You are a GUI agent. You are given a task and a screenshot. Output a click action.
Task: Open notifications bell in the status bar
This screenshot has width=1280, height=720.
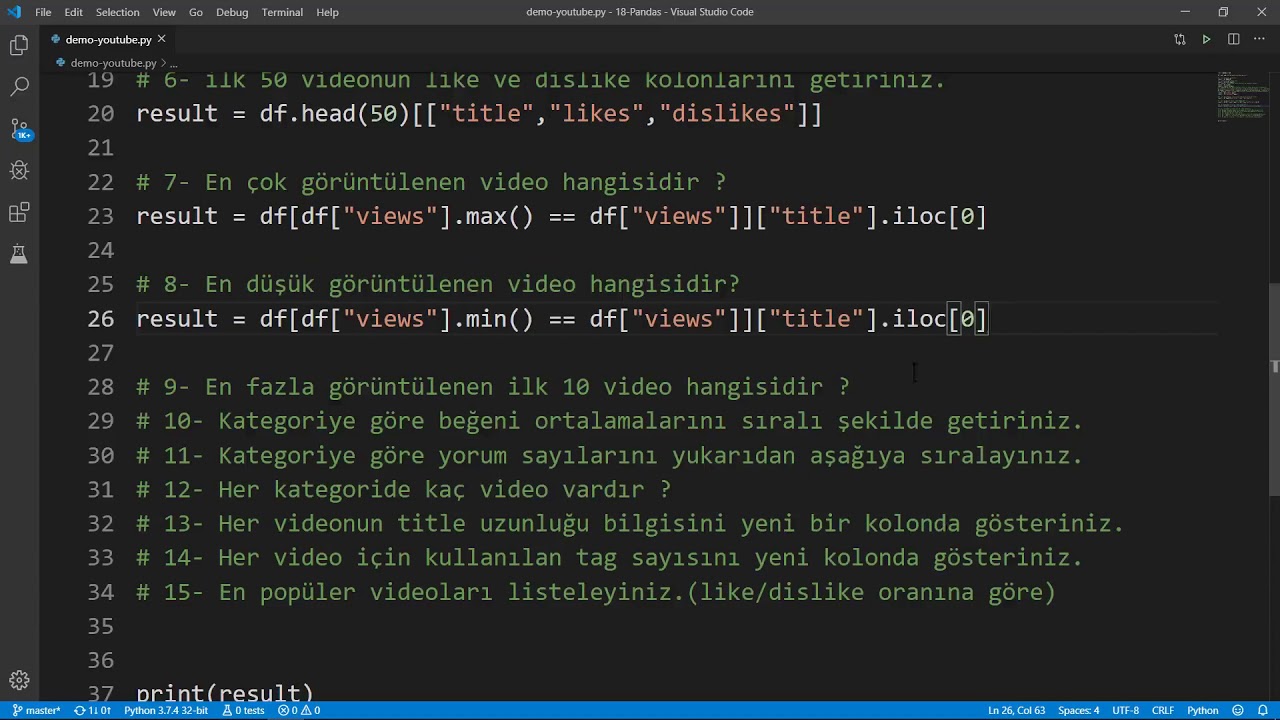pos(1263,710)
